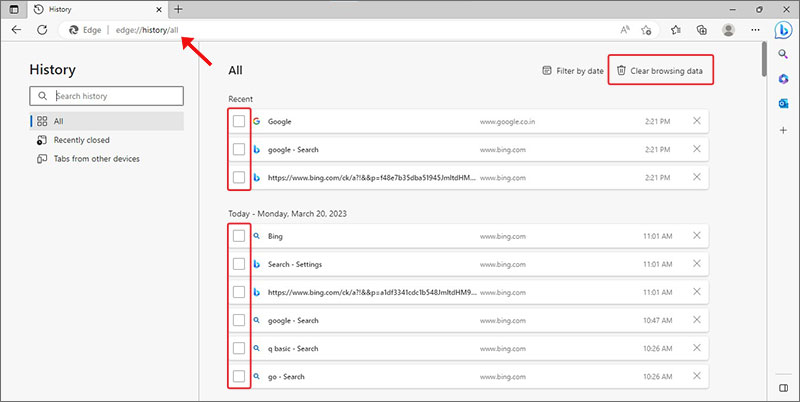This screenshot has height=402, width=800.
Task: Open the Filter by date dropdown
Action: tap(573, 71)
